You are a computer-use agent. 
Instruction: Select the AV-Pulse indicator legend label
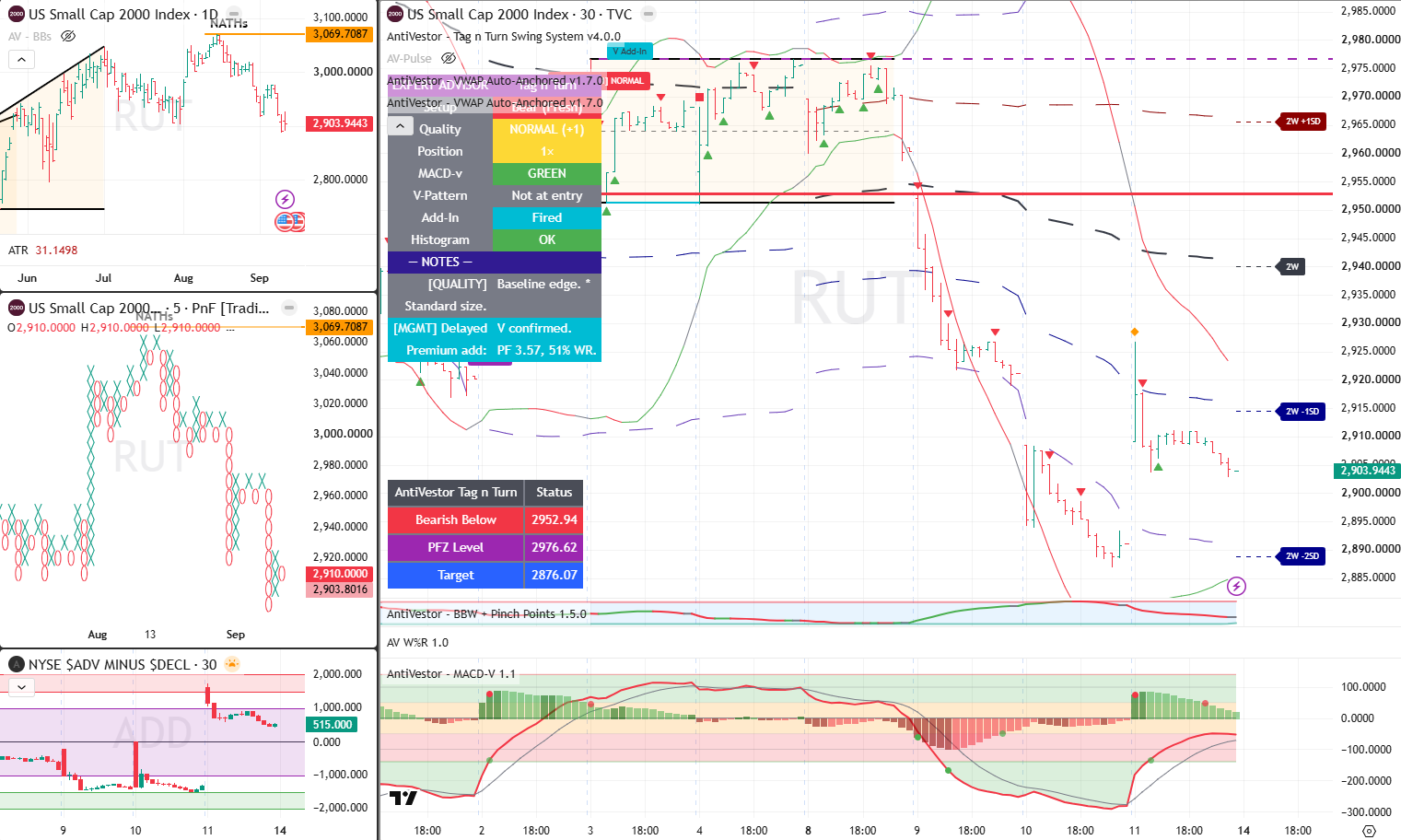click(409, 58)
